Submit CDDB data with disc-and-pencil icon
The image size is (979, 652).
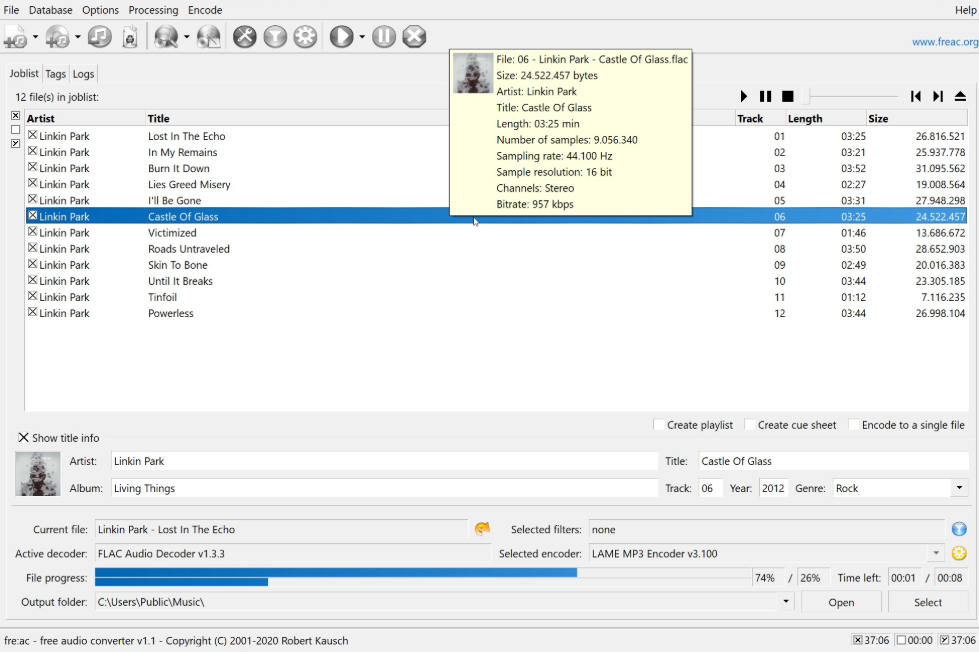[x=209, y=37]
